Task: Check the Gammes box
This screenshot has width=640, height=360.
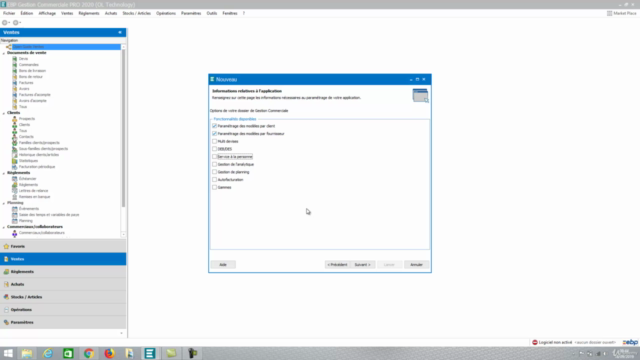Action: [x=214, y=187]
